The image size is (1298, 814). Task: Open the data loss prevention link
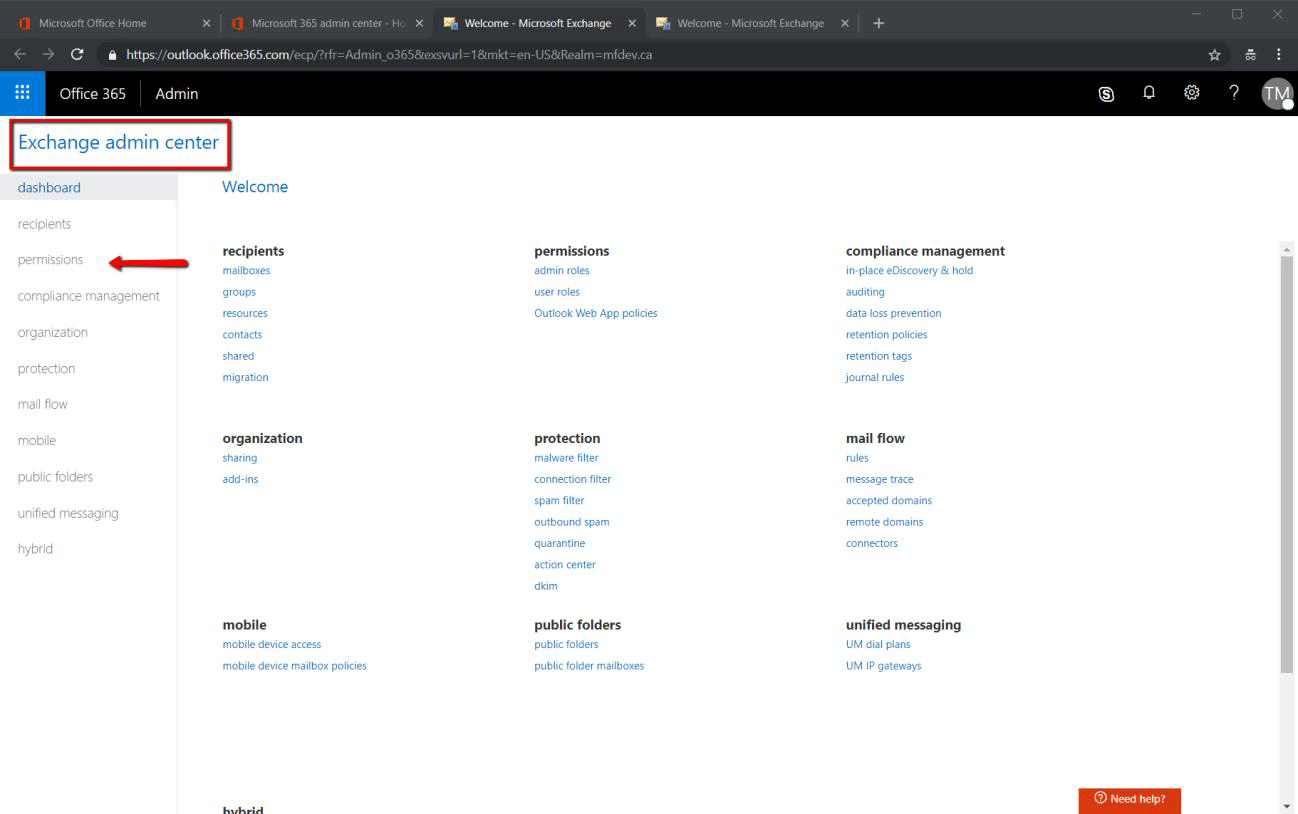[893, 313]
